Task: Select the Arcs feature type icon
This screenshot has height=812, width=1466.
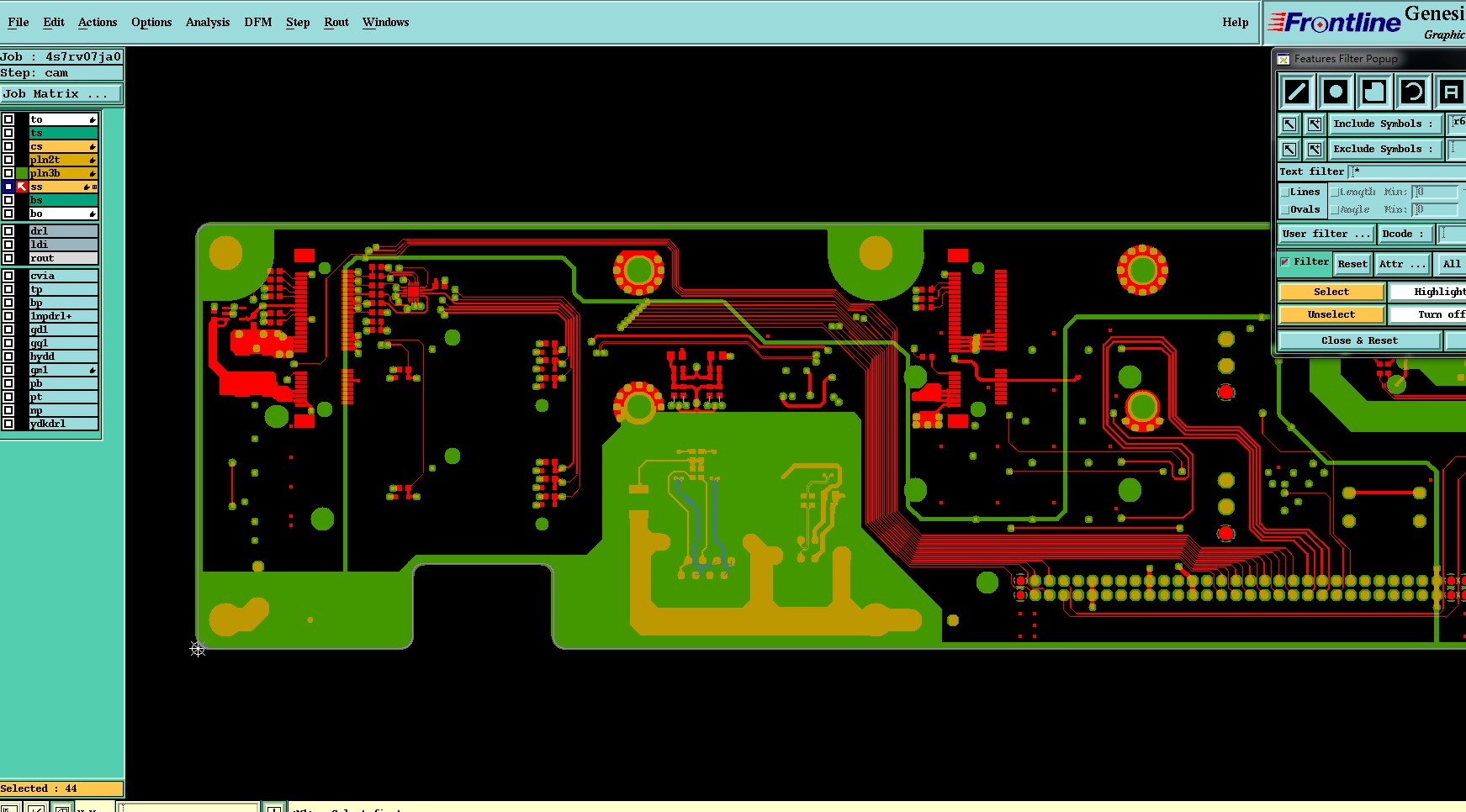Action: pos(1413,92)
